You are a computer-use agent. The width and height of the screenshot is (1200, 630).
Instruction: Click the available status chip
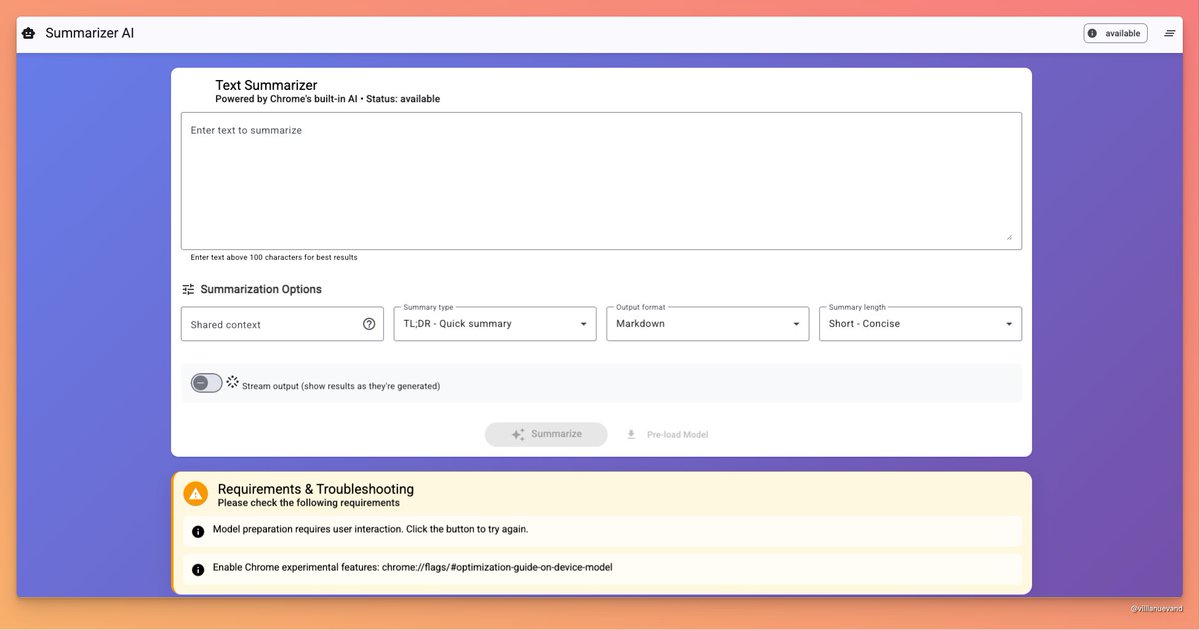click(1115, 33)
